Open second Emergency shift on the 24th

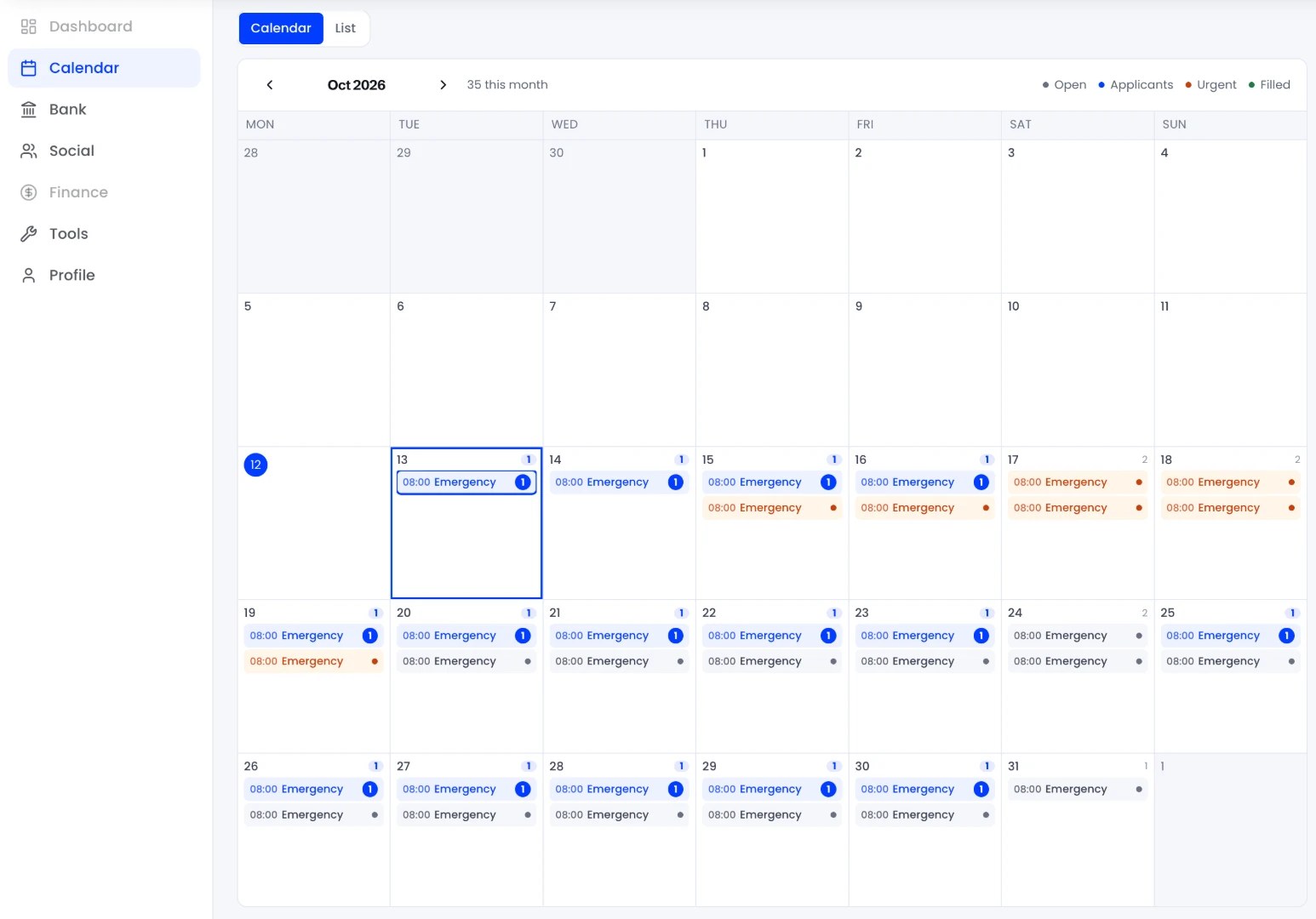1078,661
